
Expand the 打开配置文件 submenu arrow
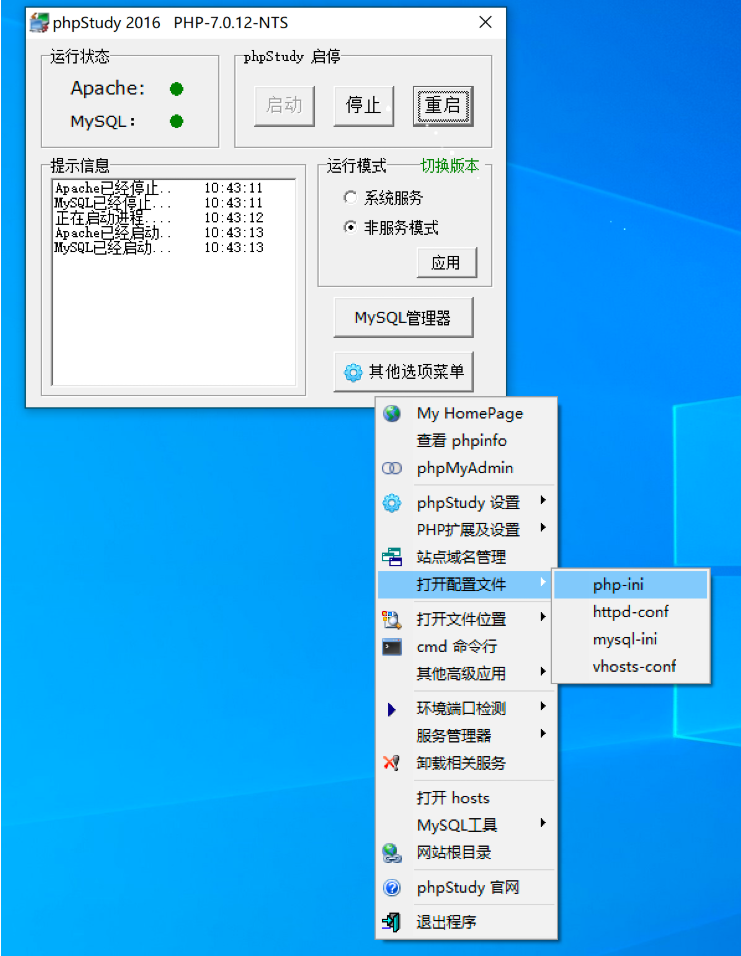[x=543, y=582]
